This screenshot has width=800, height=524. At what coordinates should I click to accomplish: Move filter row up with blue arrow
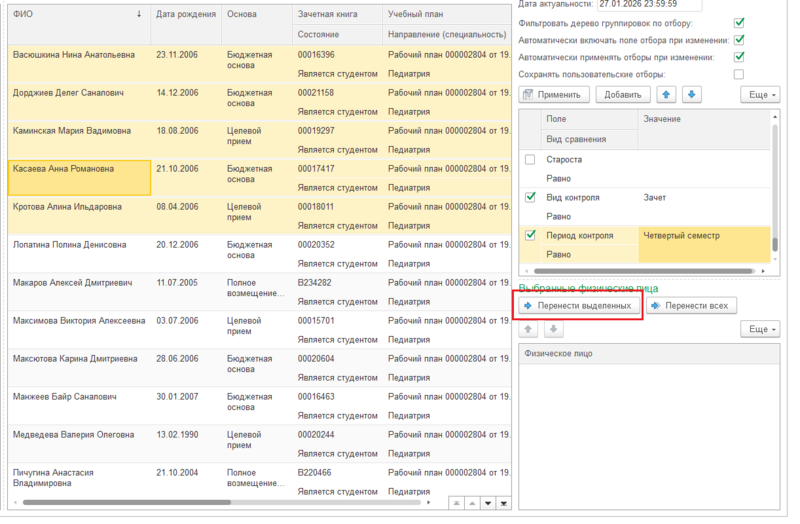[666, 95]
